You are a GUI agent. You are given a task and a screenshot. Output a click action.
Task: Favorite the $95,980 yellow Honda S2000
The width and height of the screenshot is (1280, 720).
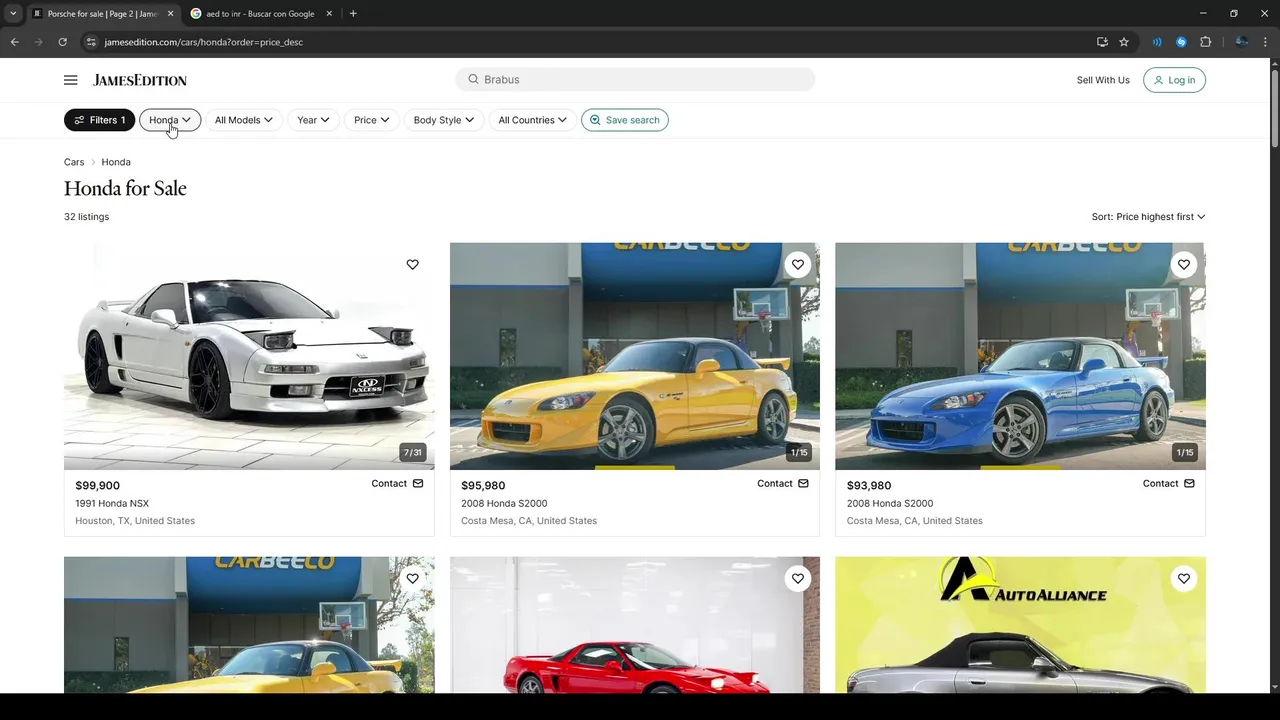(797, 264)
